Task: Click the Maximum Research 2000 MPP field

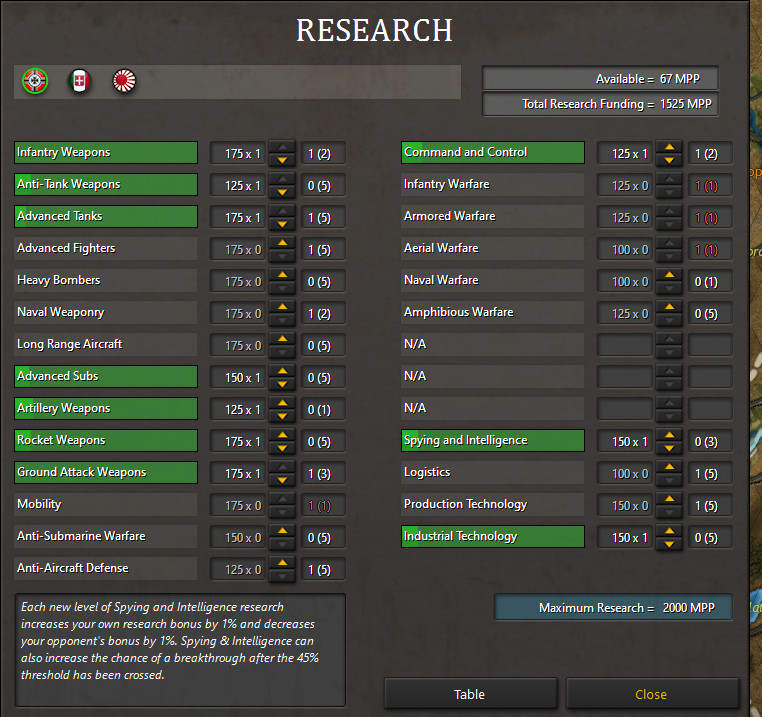Action: click(613, 608)
